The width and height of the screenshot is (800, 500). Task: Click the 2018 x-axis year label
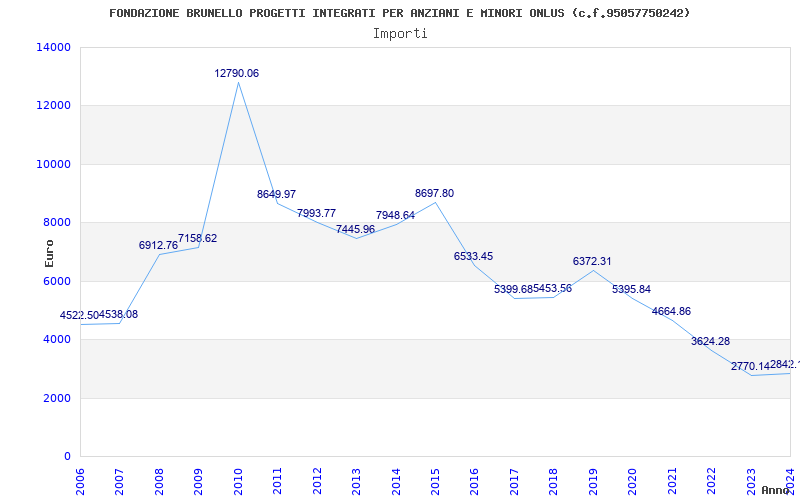(x=554, y=481)
